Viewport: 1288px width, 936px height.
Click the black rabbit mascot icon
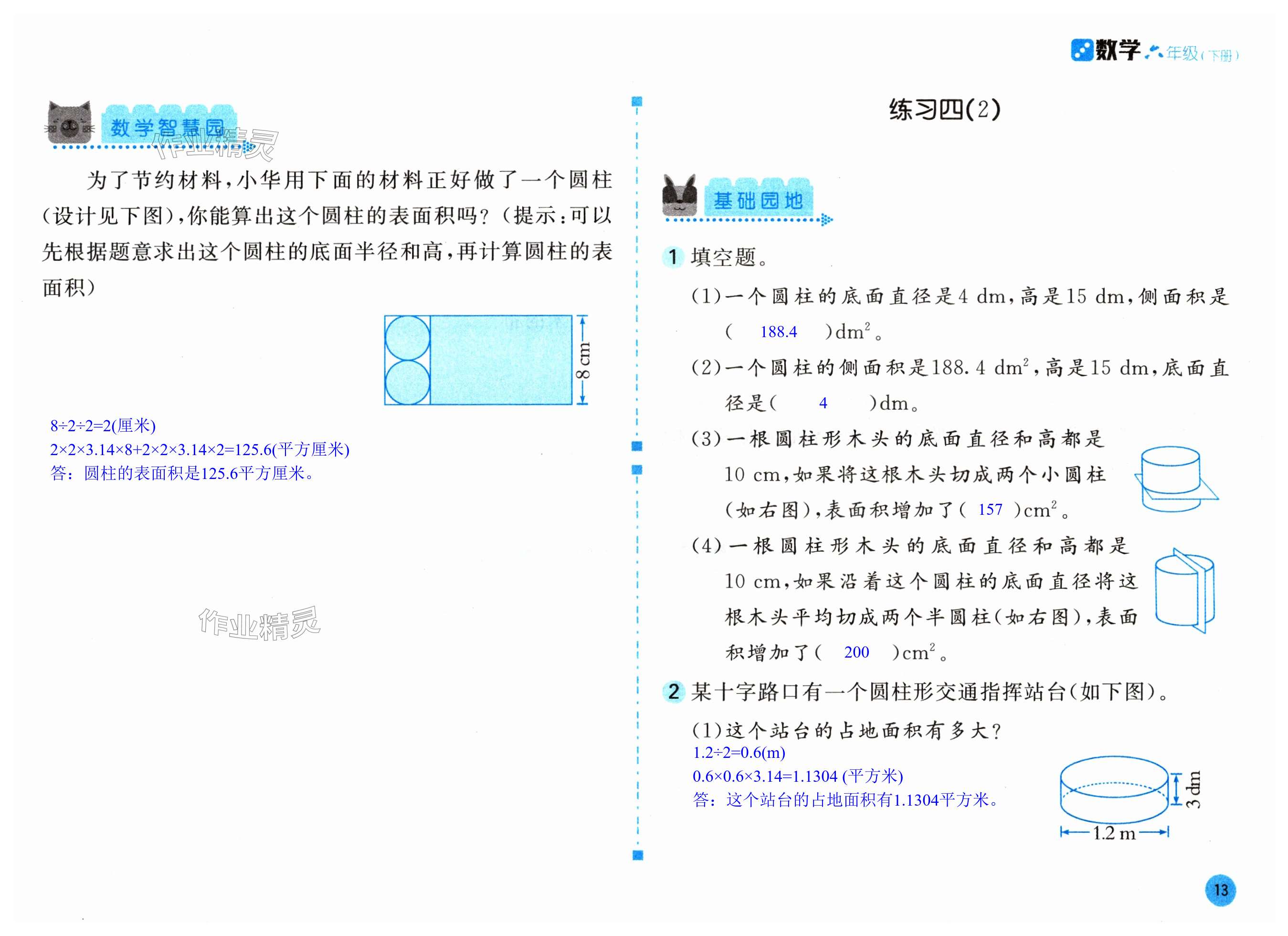pyautogui.click(x=679, y=195)
